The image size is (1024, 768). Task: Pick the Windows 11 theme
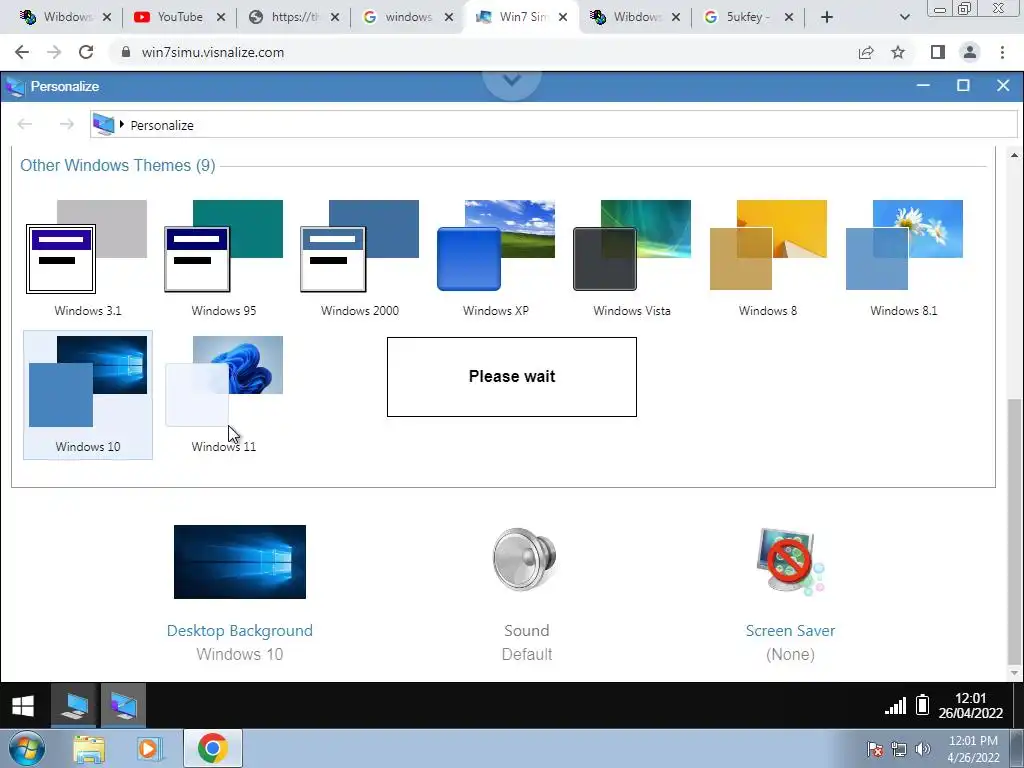223,394
